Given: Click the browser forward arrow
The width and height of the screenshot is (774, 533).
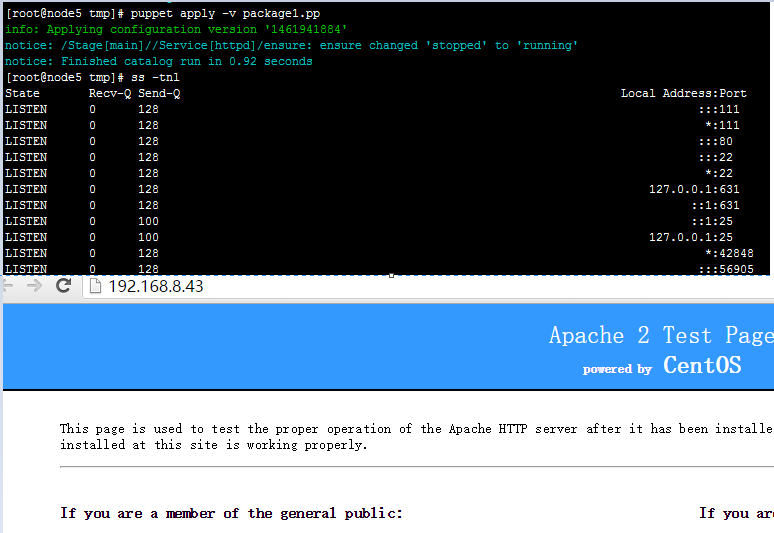Looking at the screenshot, I should (34, 286).
